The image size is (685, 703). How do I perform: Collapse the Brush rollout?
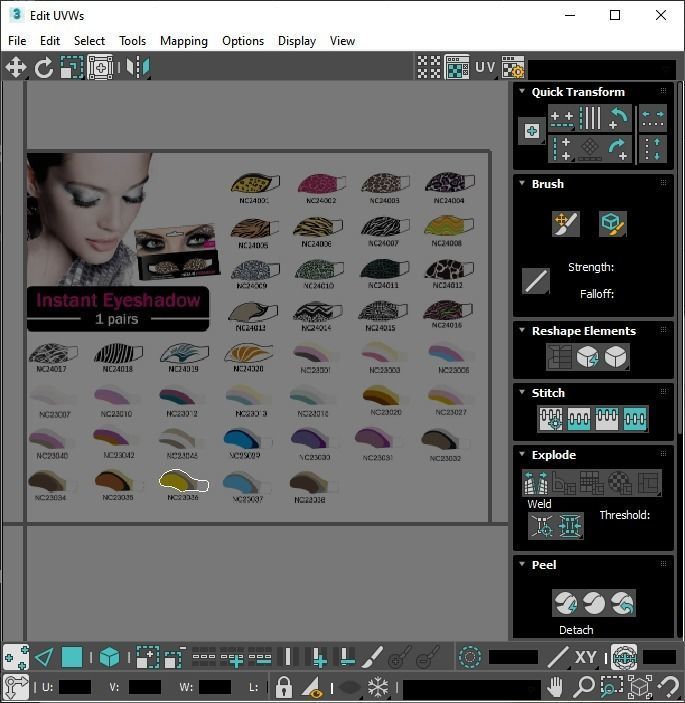click(x=521, y=183)
